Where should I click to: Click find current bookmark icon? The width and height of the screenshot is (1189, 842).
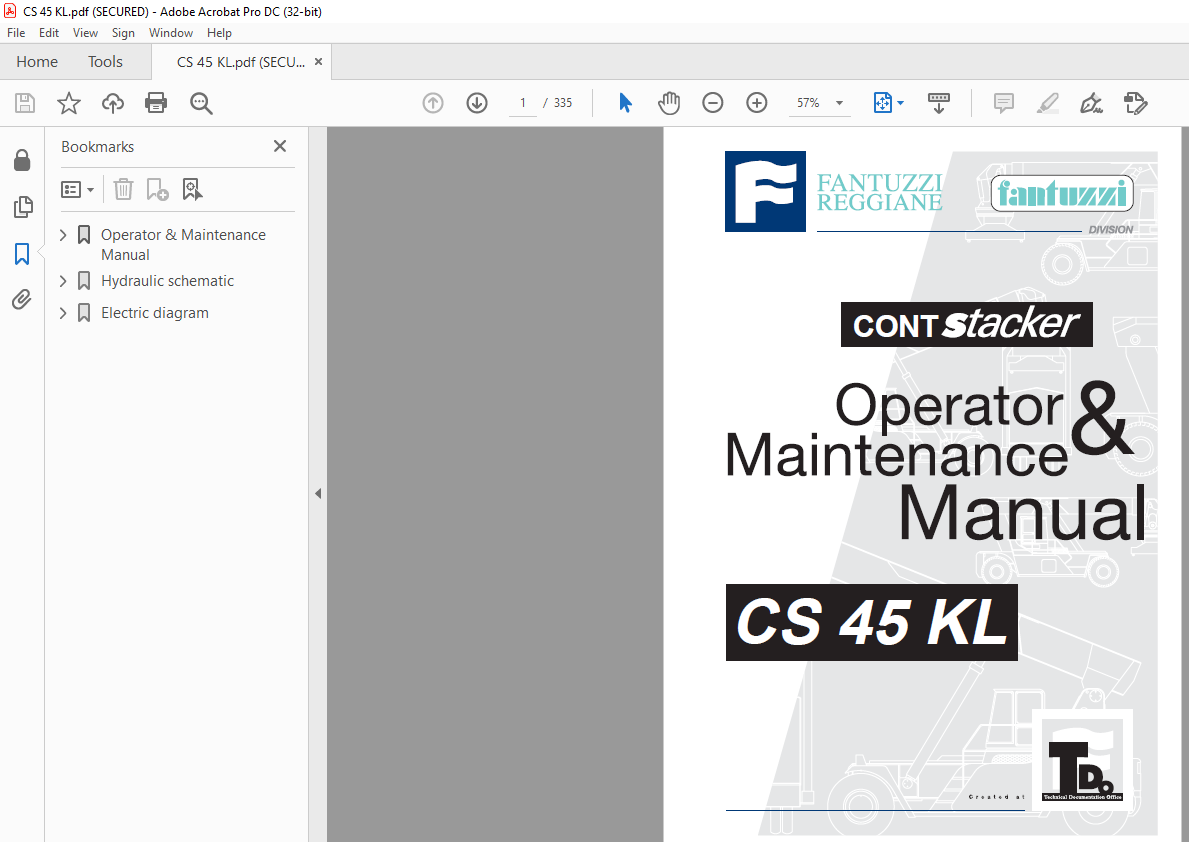coord(192,190)
